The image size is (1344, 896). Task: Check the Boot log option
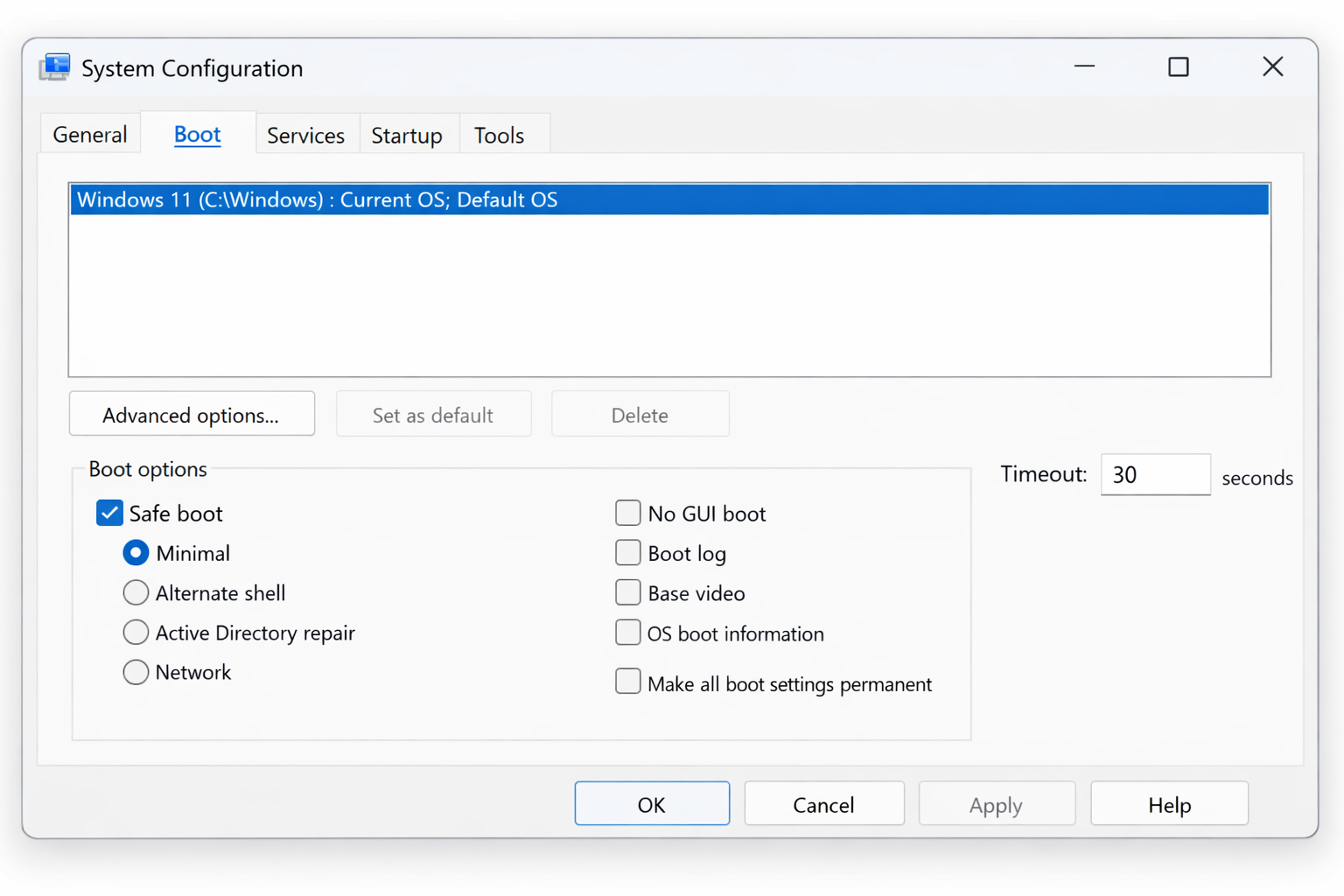(x=627, y=553)
